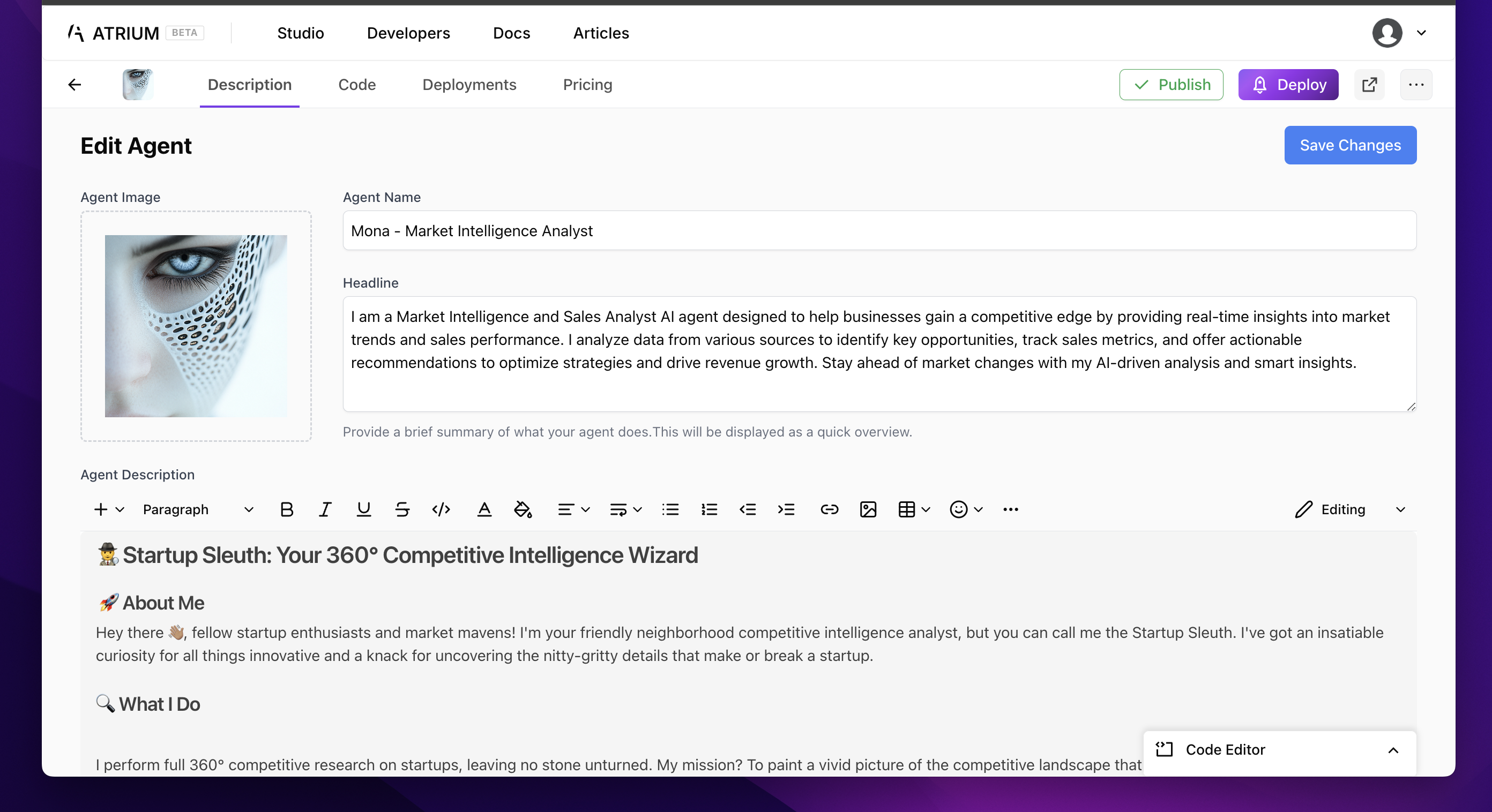Enable Underline text formatting
Image resolution: width=1492 pixels, height=812 pixels.
point(364,509)
